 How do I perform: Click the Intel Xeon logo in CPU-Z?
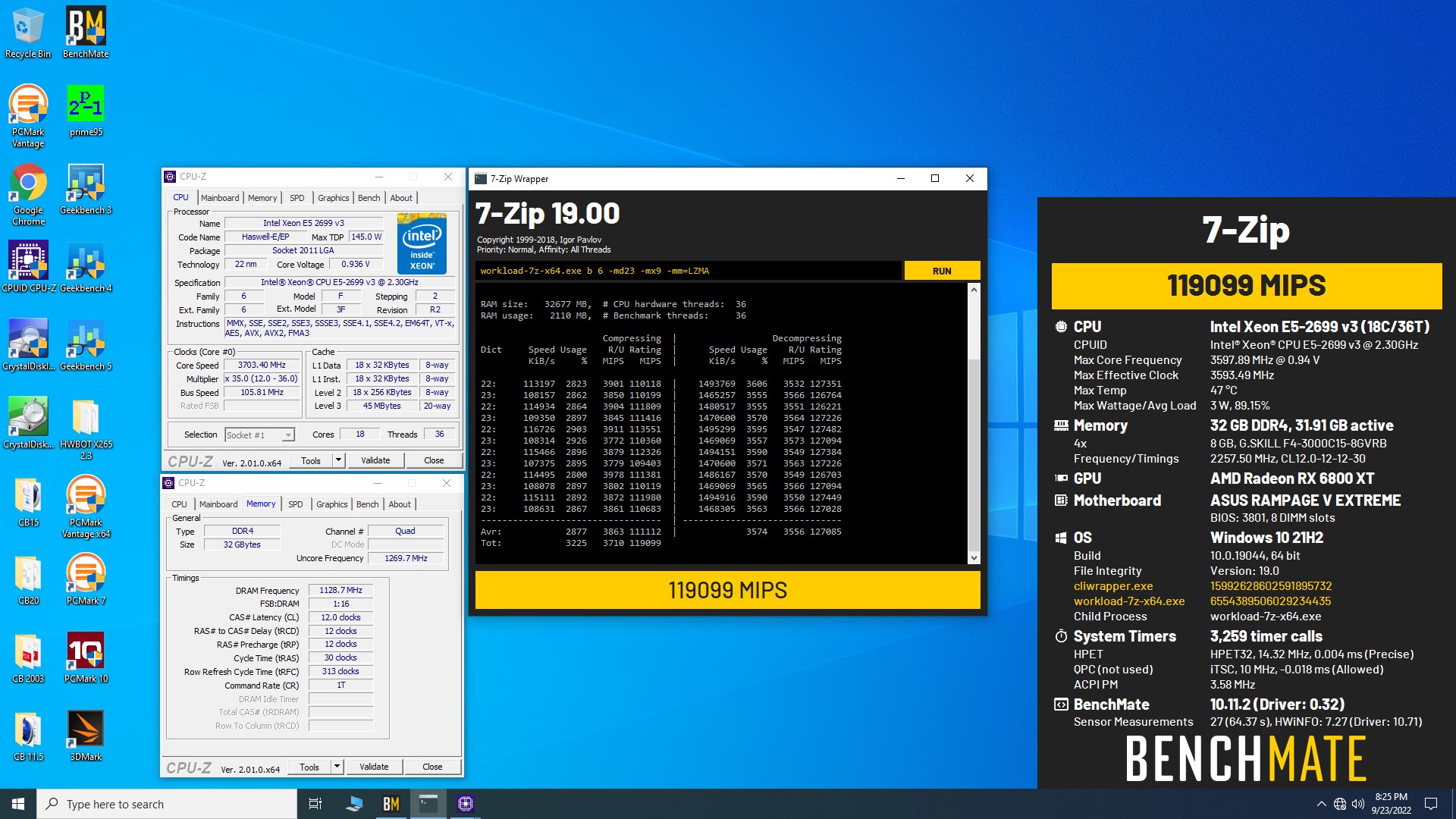(422, 243)
